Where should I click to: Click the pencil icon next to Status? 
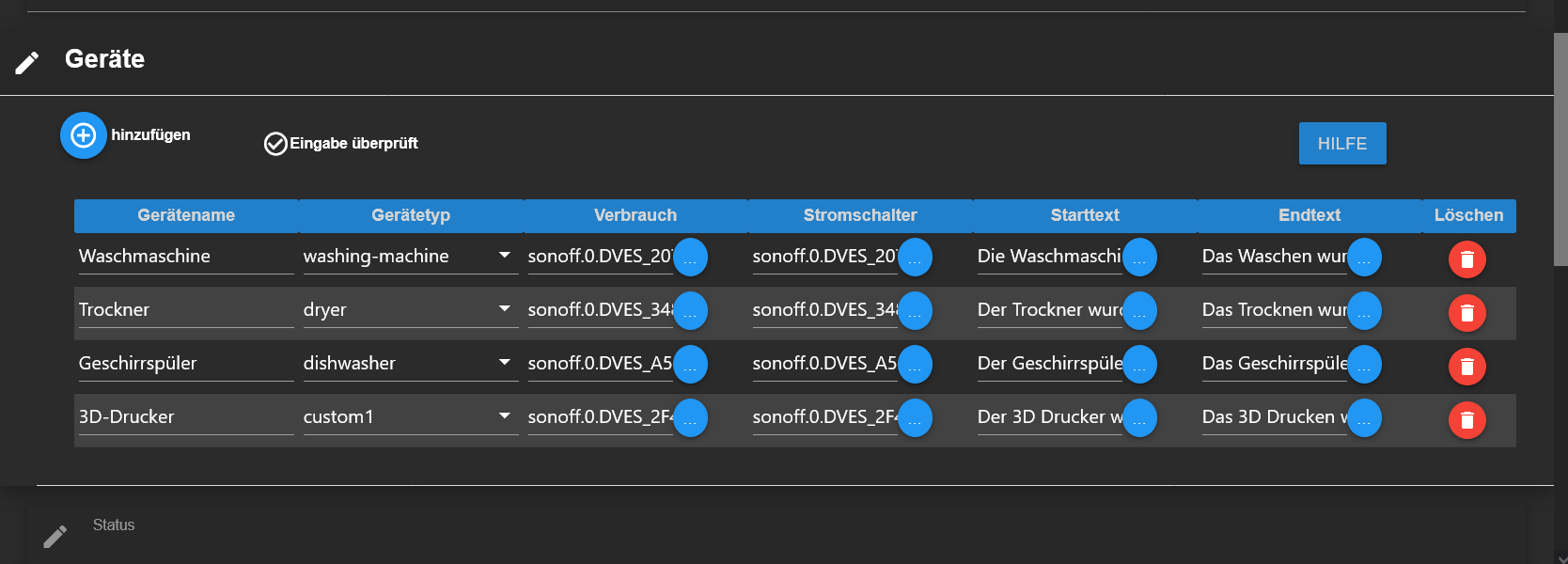point(55,536)
